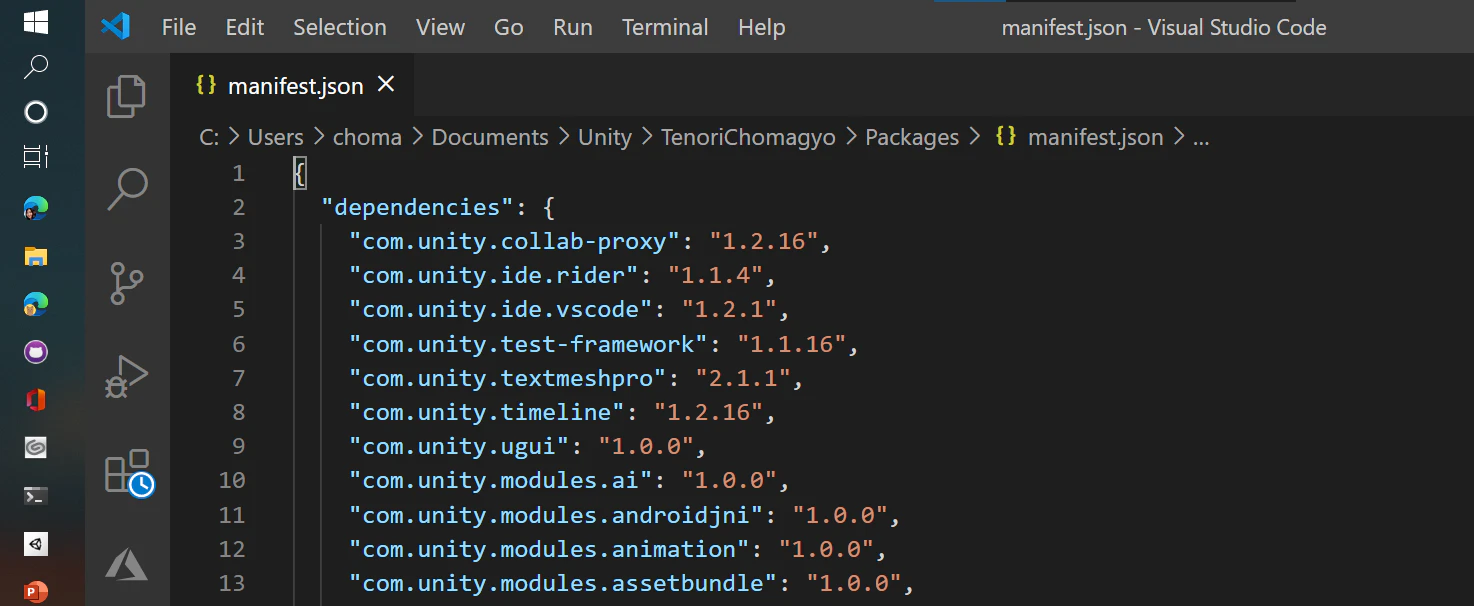Click the "1.1.4" version value
Screen dimensions: 1474x606
pos(716,275)
